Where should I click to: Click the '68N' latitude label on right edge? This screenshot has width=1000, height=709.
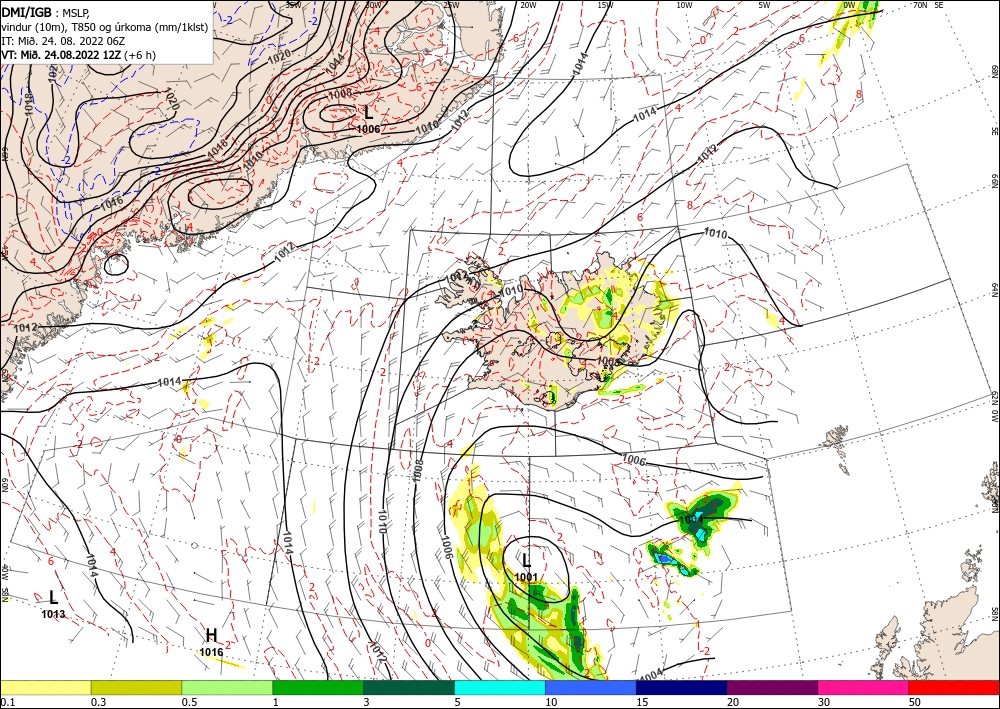(x=995, y=71)
